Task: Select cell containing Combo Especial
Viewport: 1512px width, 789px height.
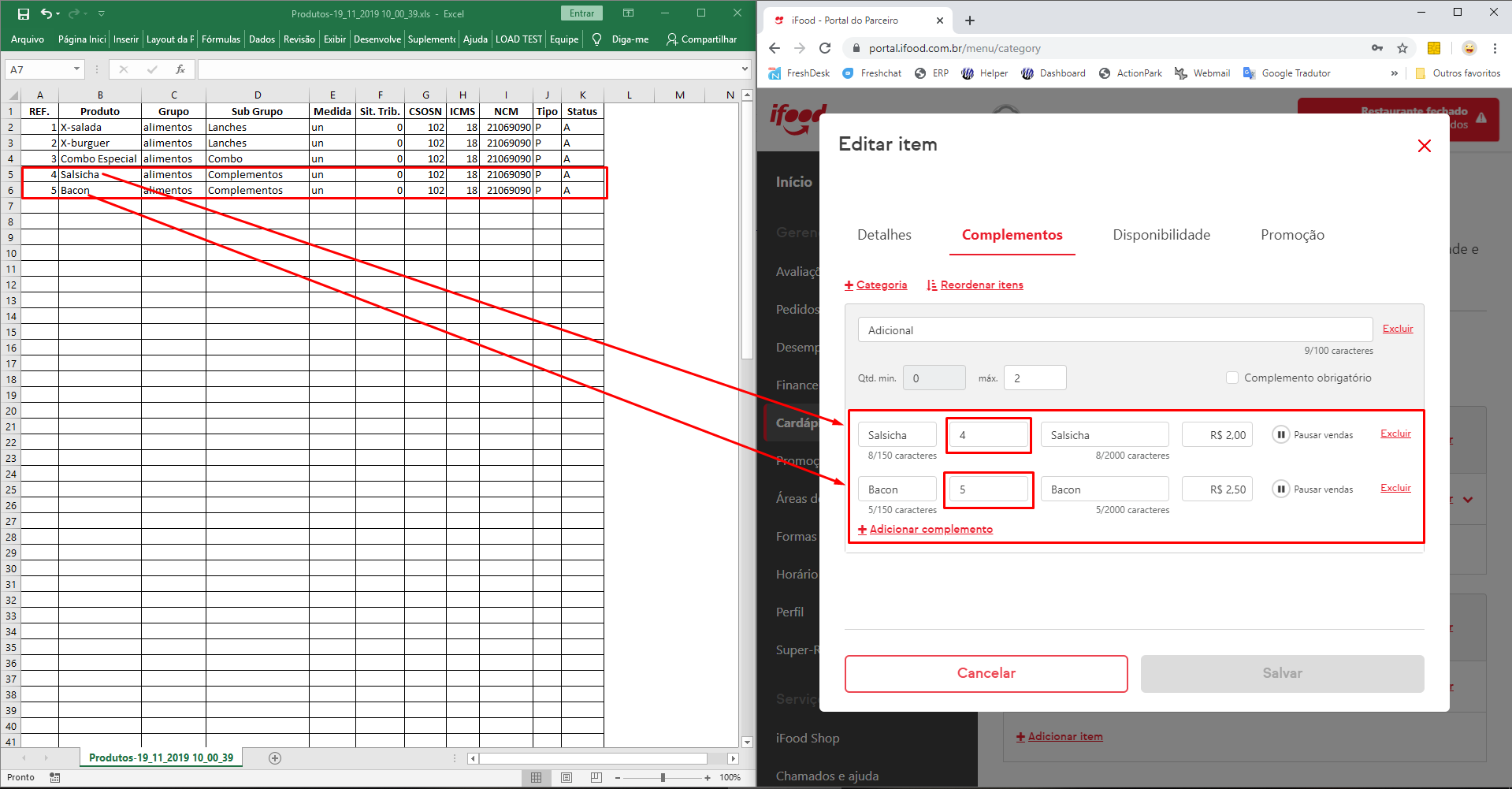Action: tap(100, 158)
